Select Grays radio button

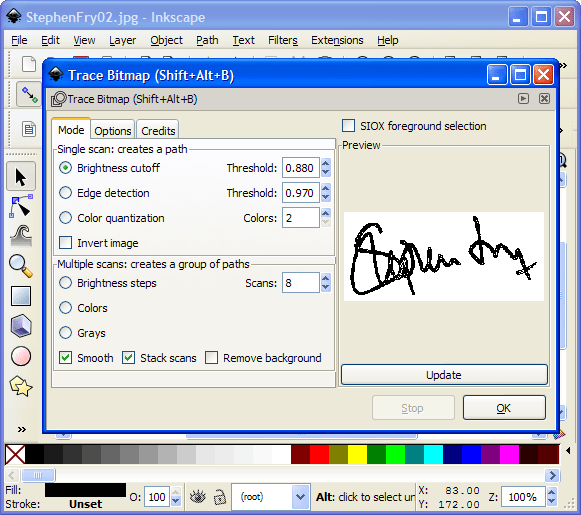66,333
